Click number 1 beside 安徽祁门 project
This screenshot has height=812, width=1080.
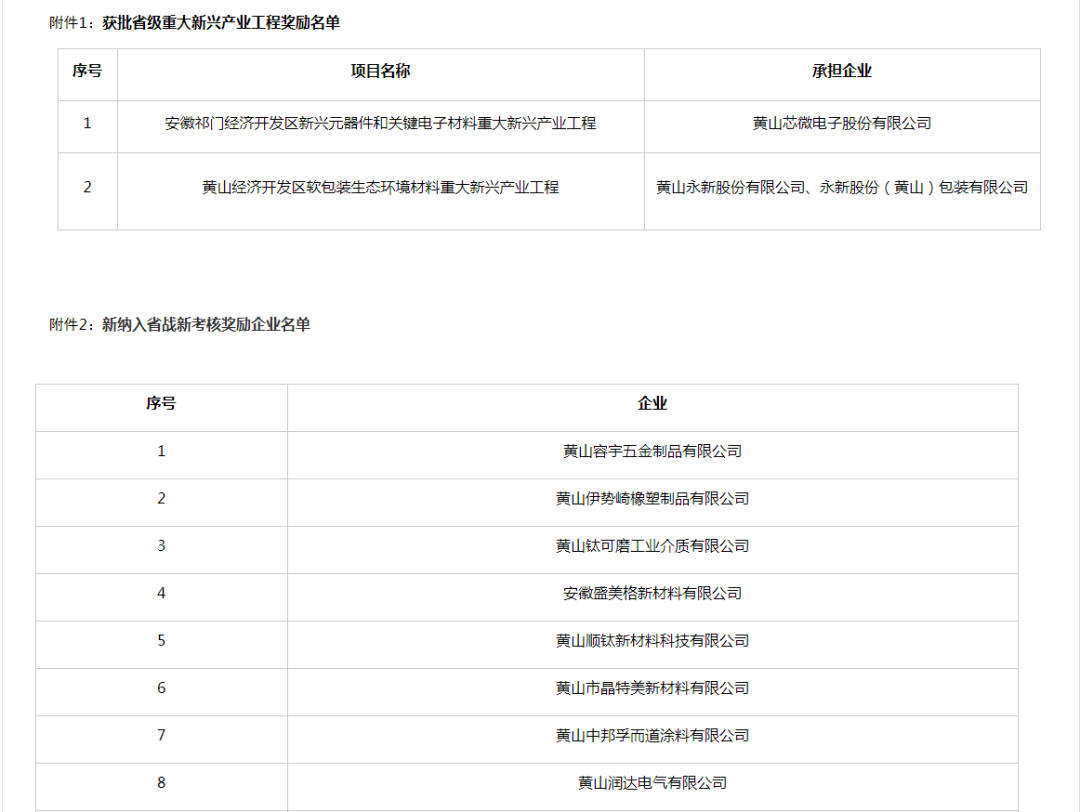click(x=87, y=123)
